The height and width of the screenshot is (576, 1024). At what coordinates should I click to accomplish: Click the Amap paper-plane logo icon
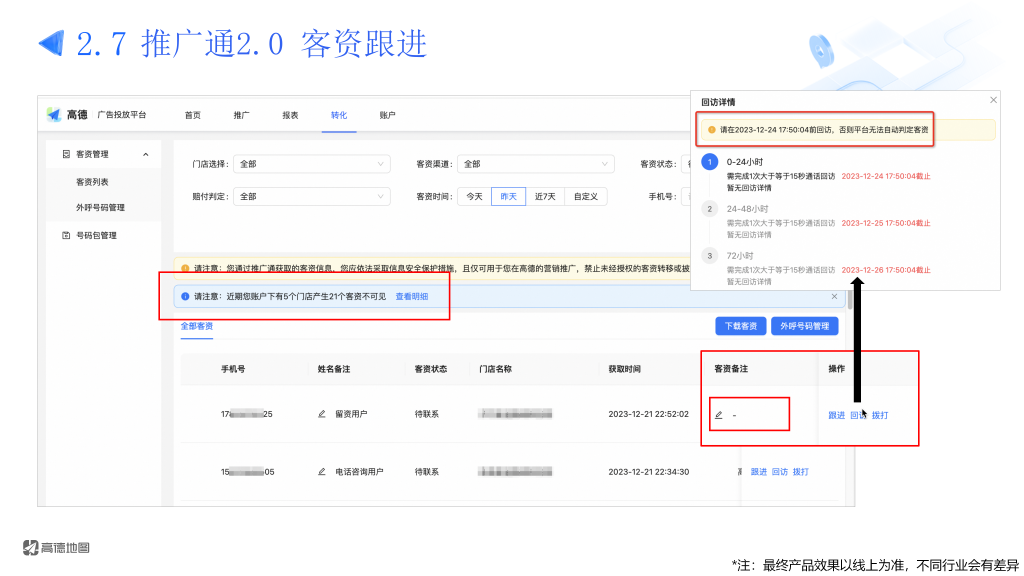click(54, 114)
